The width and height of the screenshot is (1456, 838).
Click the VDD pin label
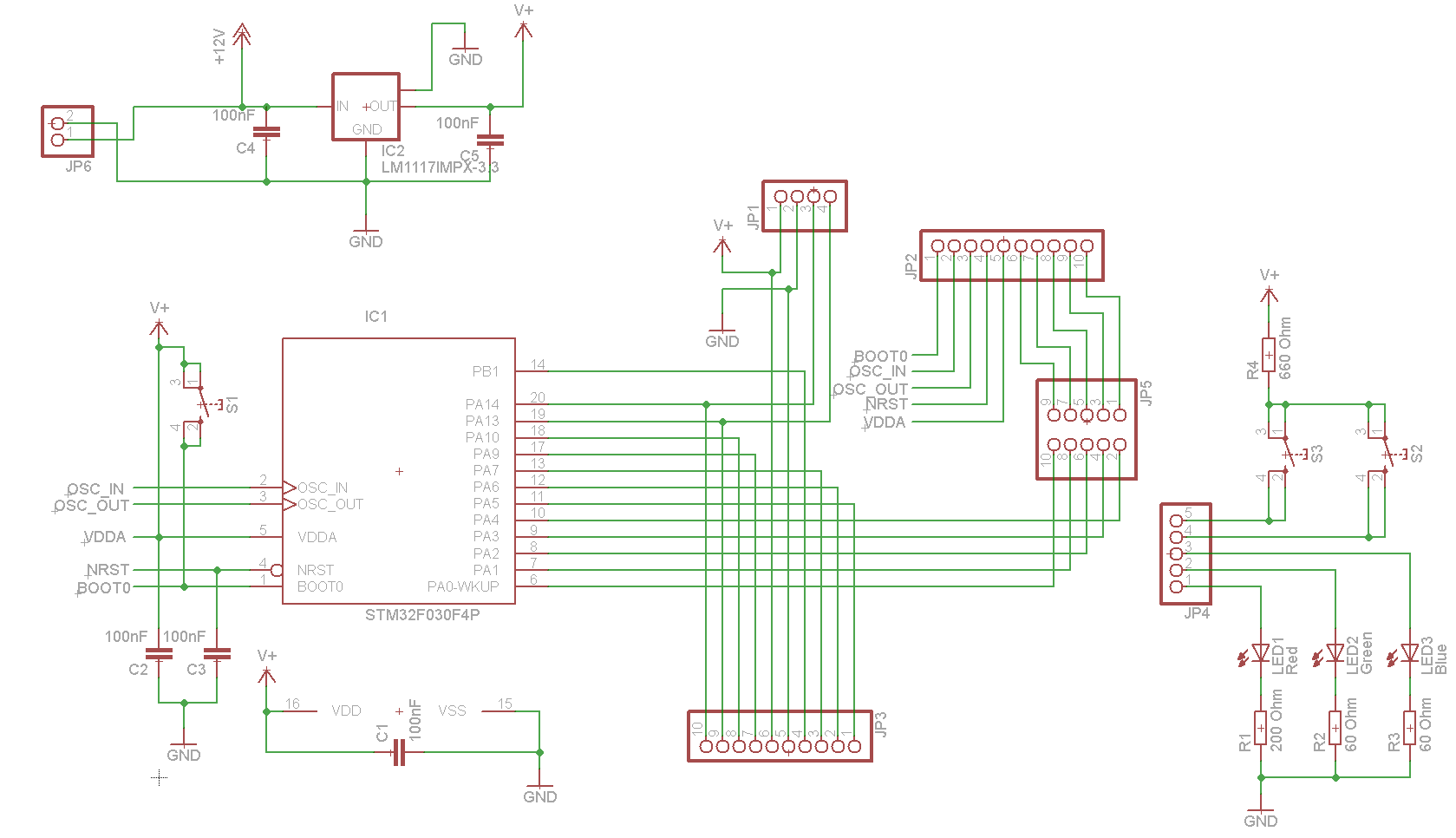click(346, 710)
